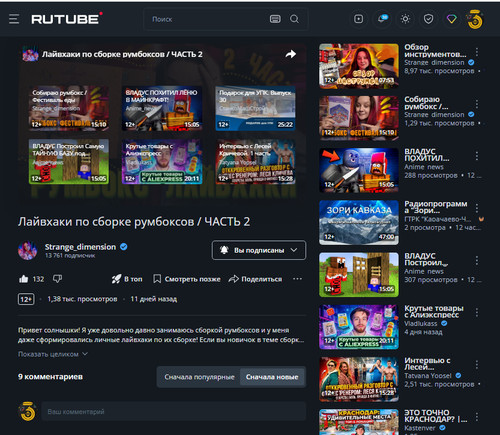Open Strange_dimension channel avatar

pos(27,250)
